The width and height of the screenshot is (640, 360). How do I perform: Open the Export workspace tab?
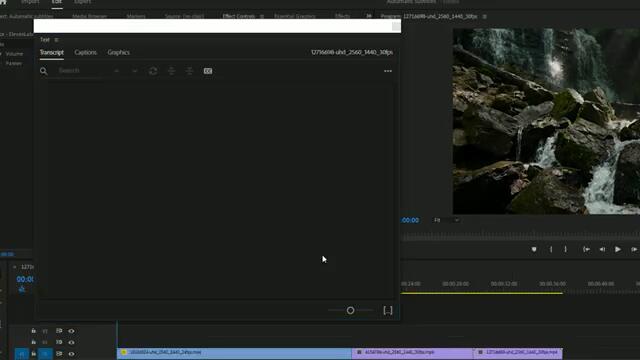82,2
